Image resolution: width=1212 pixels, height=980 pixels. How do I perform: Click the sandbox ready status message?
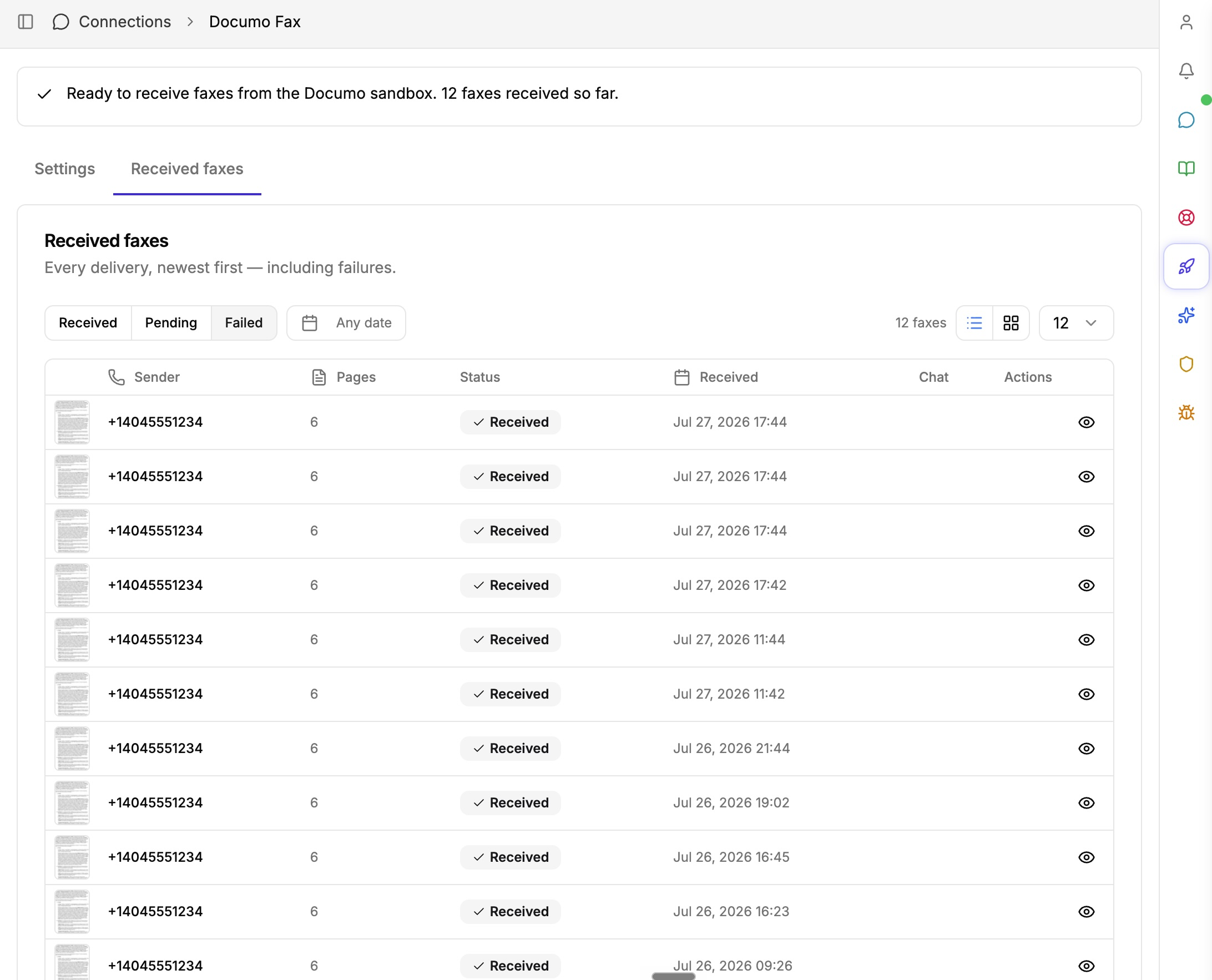(342, 94)
